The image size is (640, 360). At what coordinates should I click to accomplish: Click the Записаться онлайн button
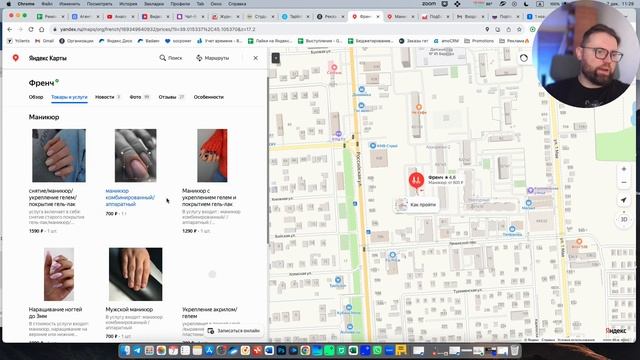(x=233, y=331)
